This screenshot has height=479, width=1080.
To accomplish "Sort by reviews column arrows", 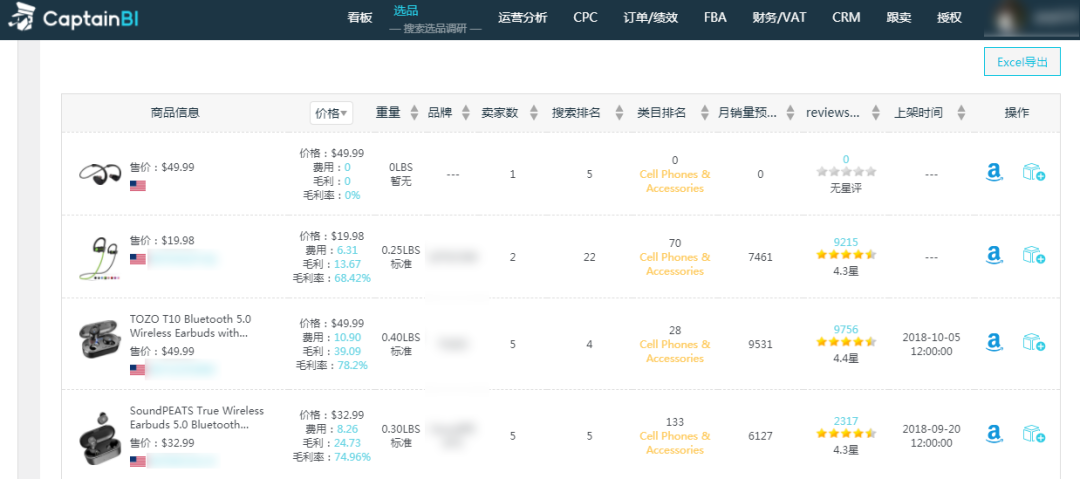I will [x=875, y=113].
